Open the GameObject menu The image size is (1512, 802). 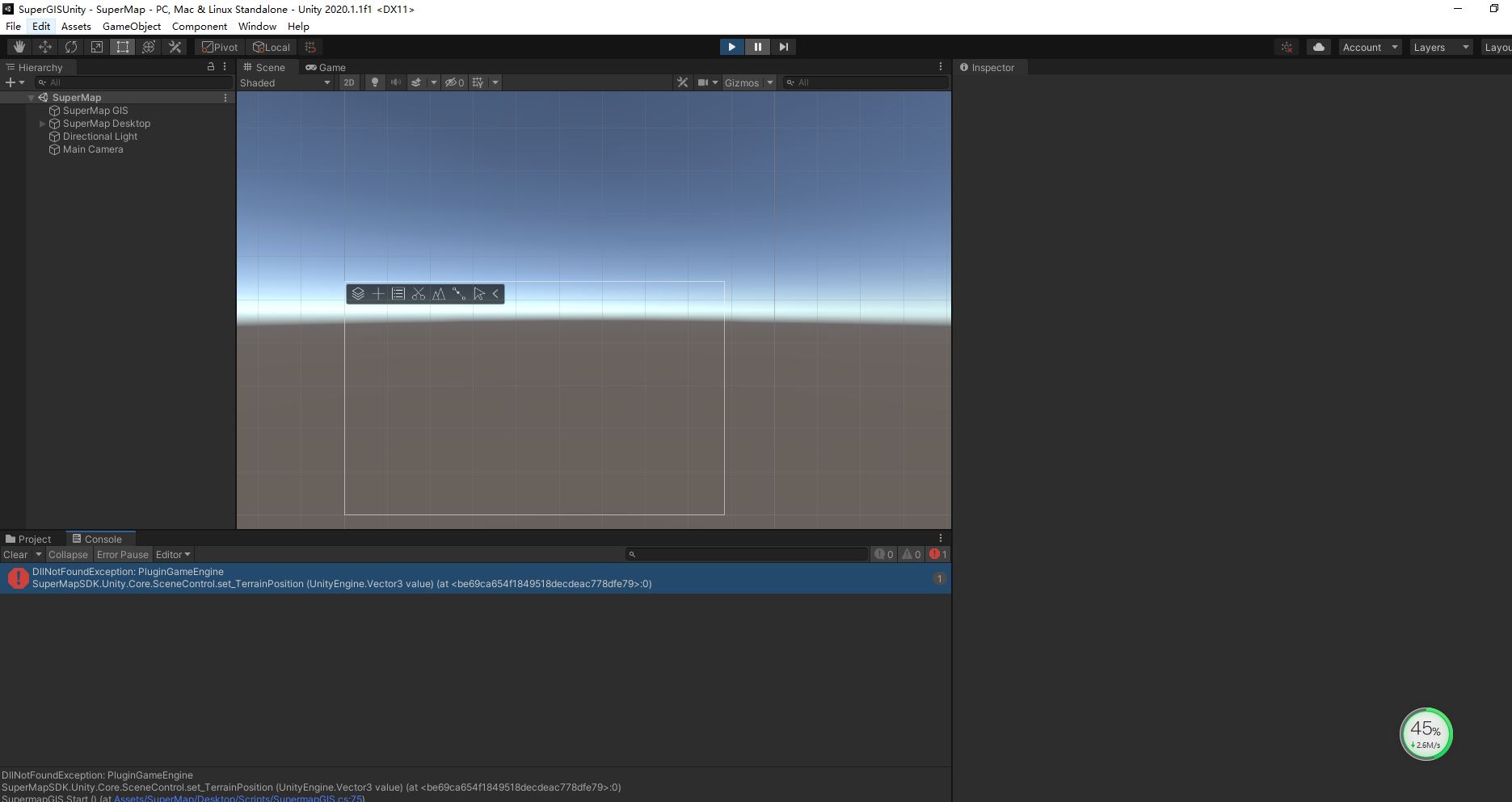(x=132, y=26)
